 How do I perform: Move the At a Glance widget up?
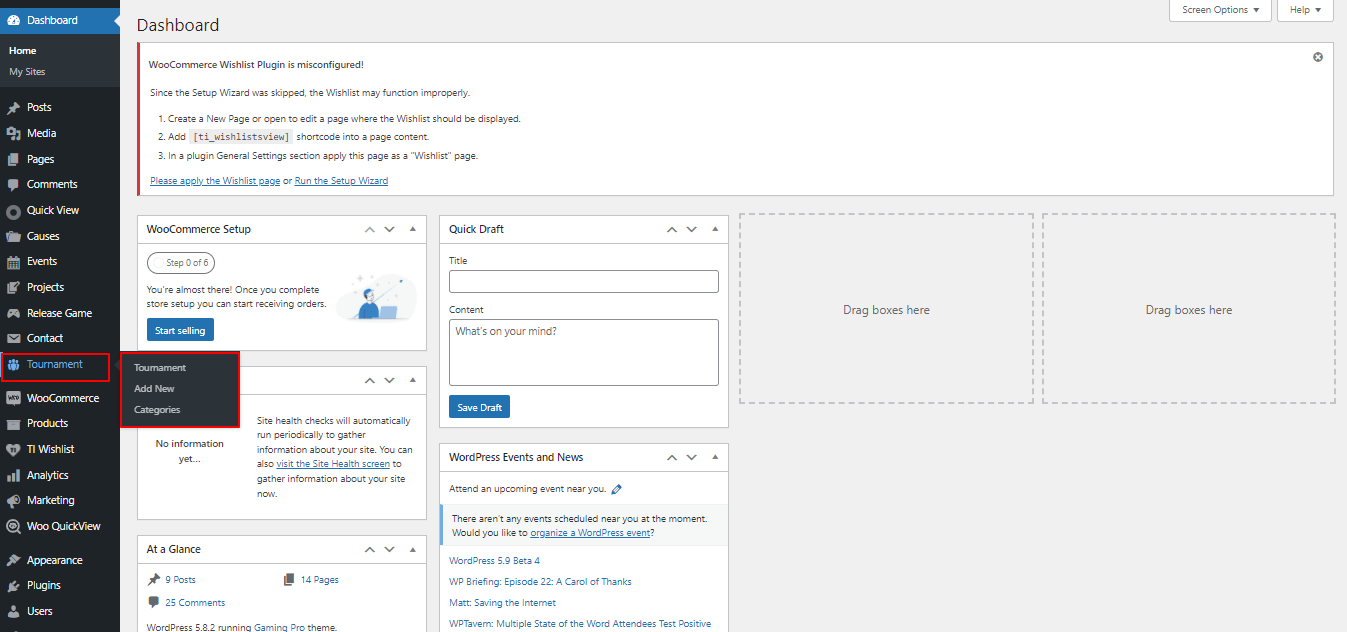point(370,549)
